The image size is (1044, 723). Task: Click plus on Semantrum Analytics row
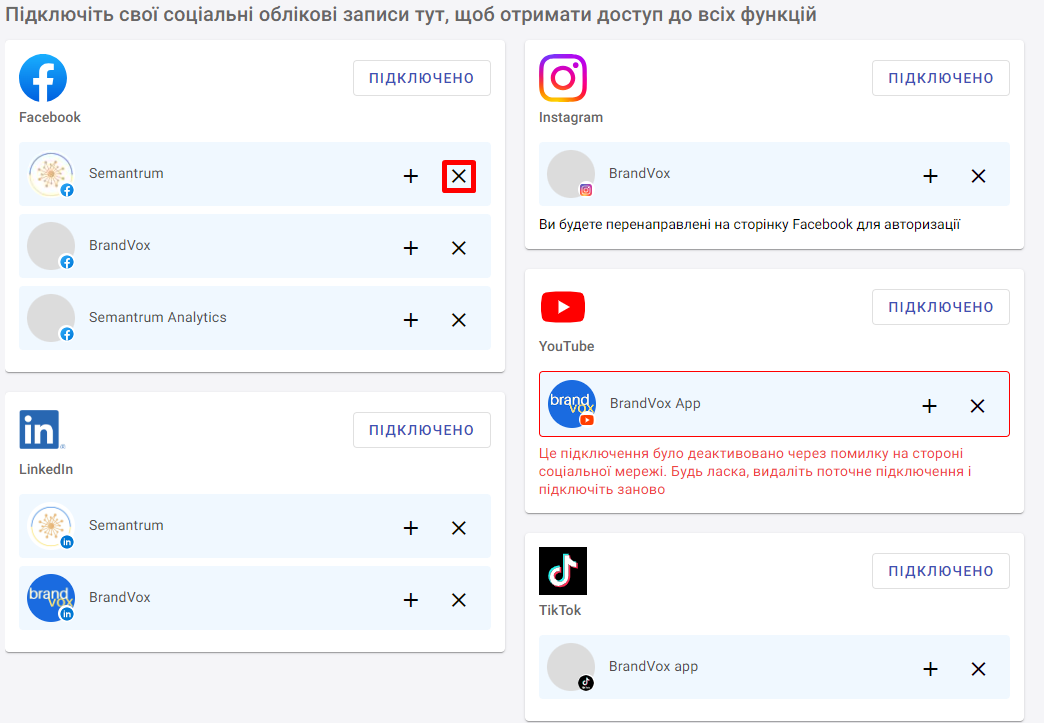411,320
